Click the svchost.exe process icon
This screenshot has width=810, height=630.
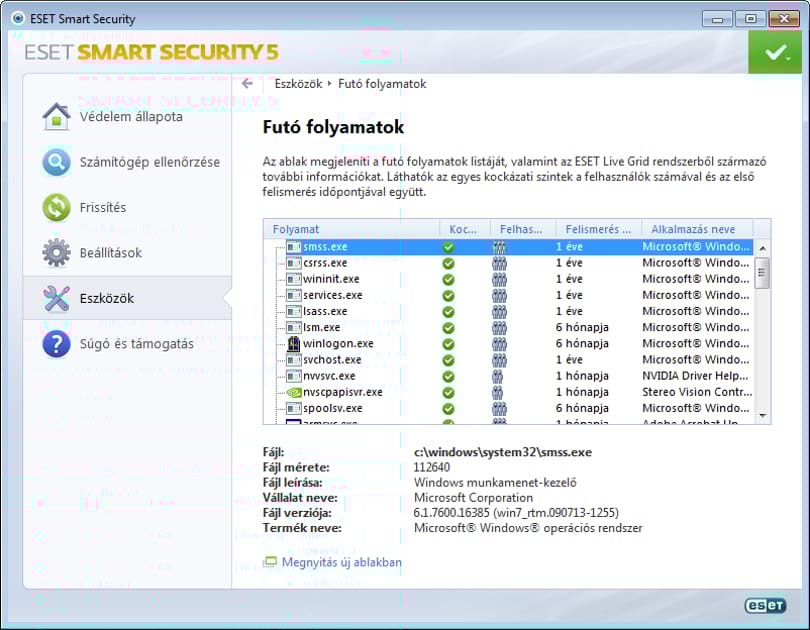(x=293, y=360)
